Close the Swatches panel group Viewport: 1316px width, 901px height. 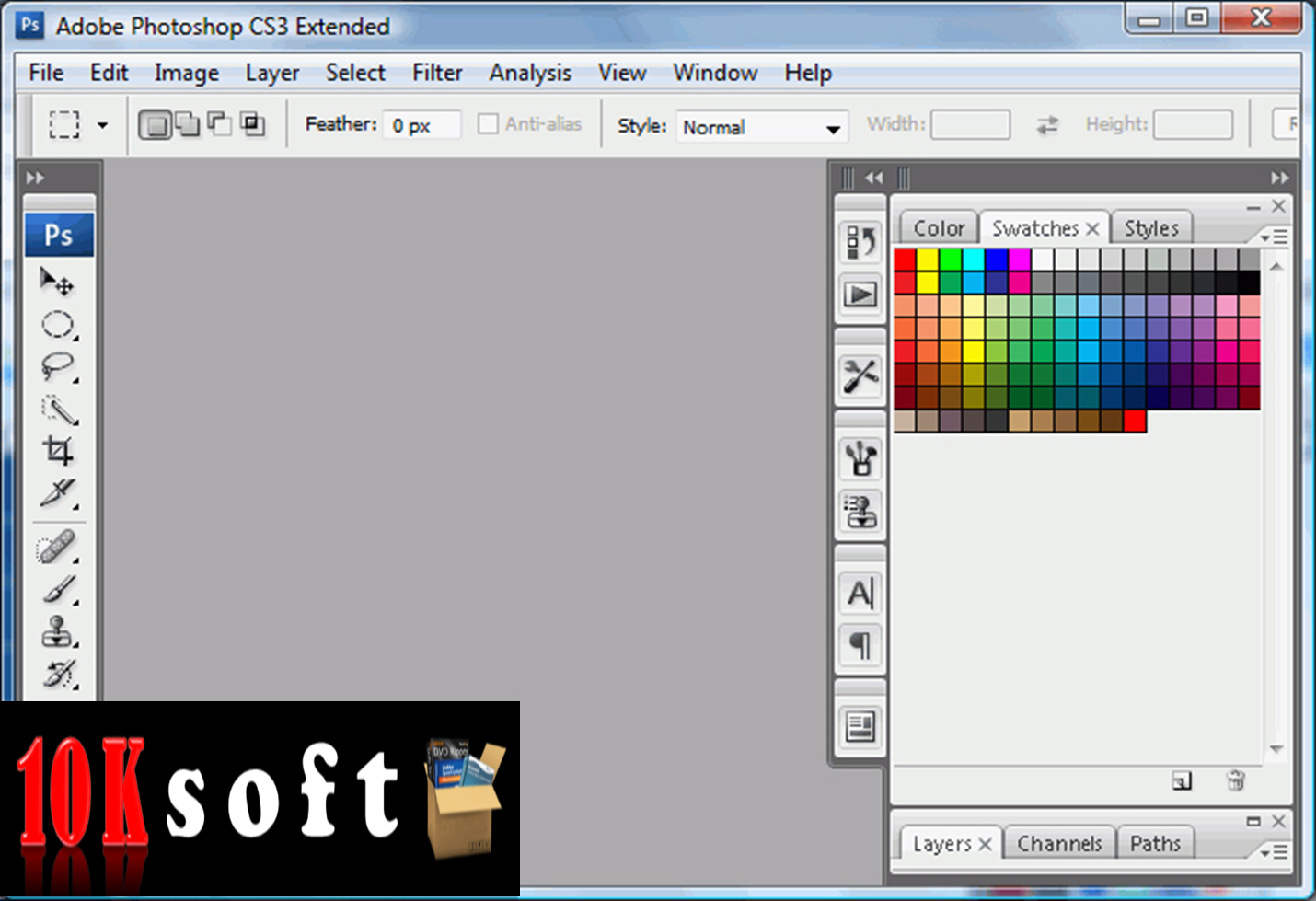pyautogui.click(x=1278, y=206)
